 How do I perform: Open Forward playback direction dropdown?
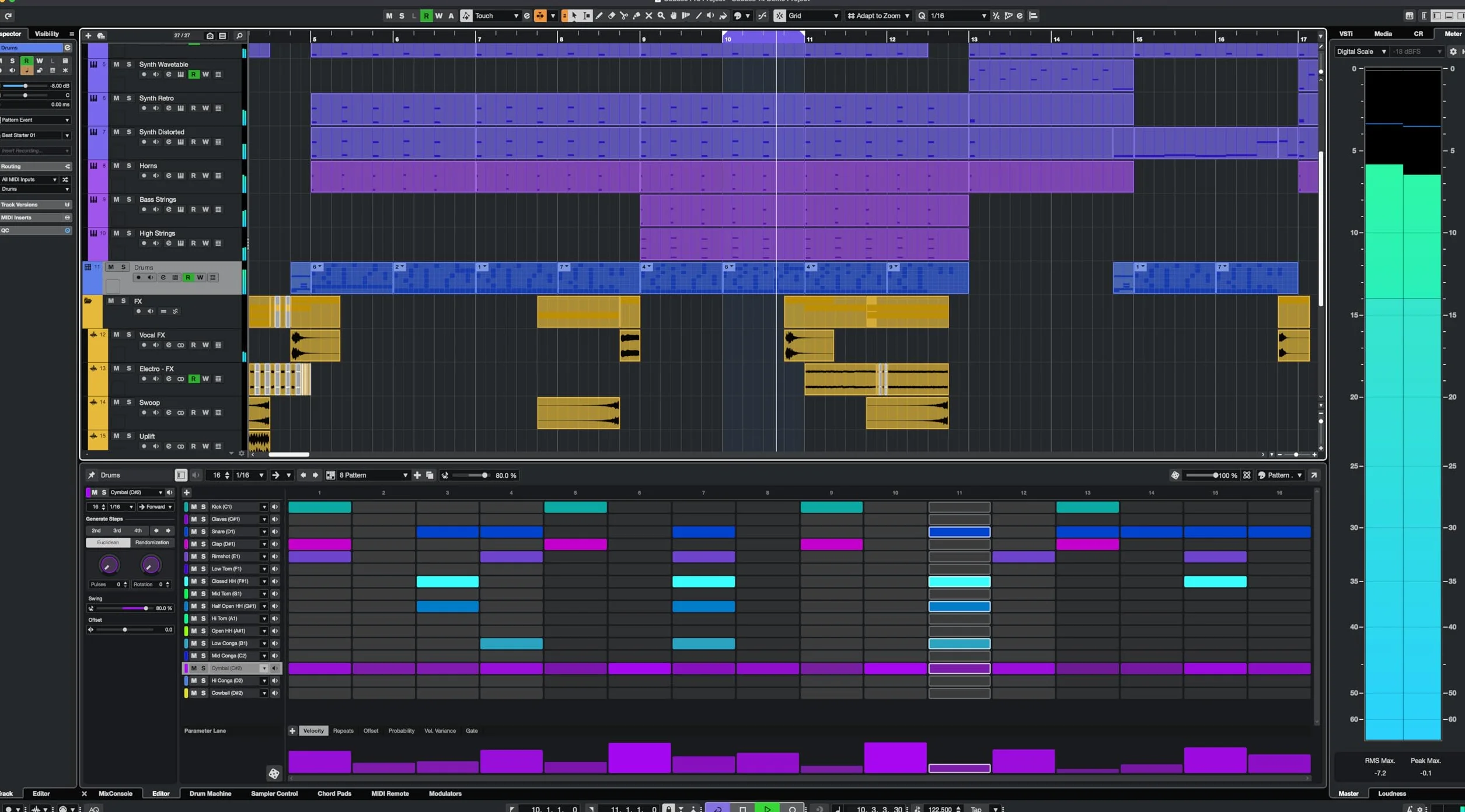[155, 507]
